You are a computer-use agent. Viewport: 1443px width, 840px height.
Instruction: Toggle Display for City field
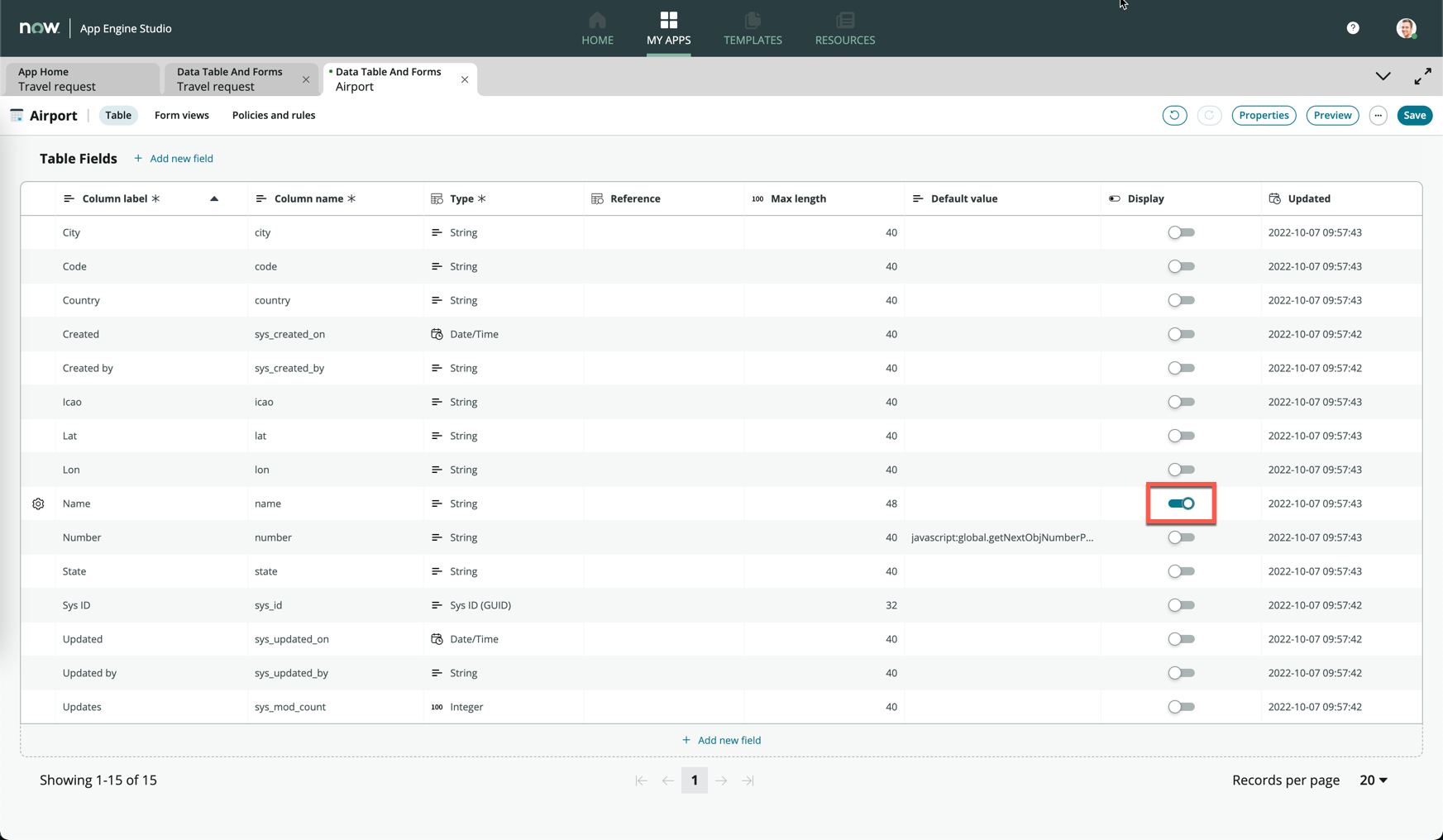(x=1181, y=232)
